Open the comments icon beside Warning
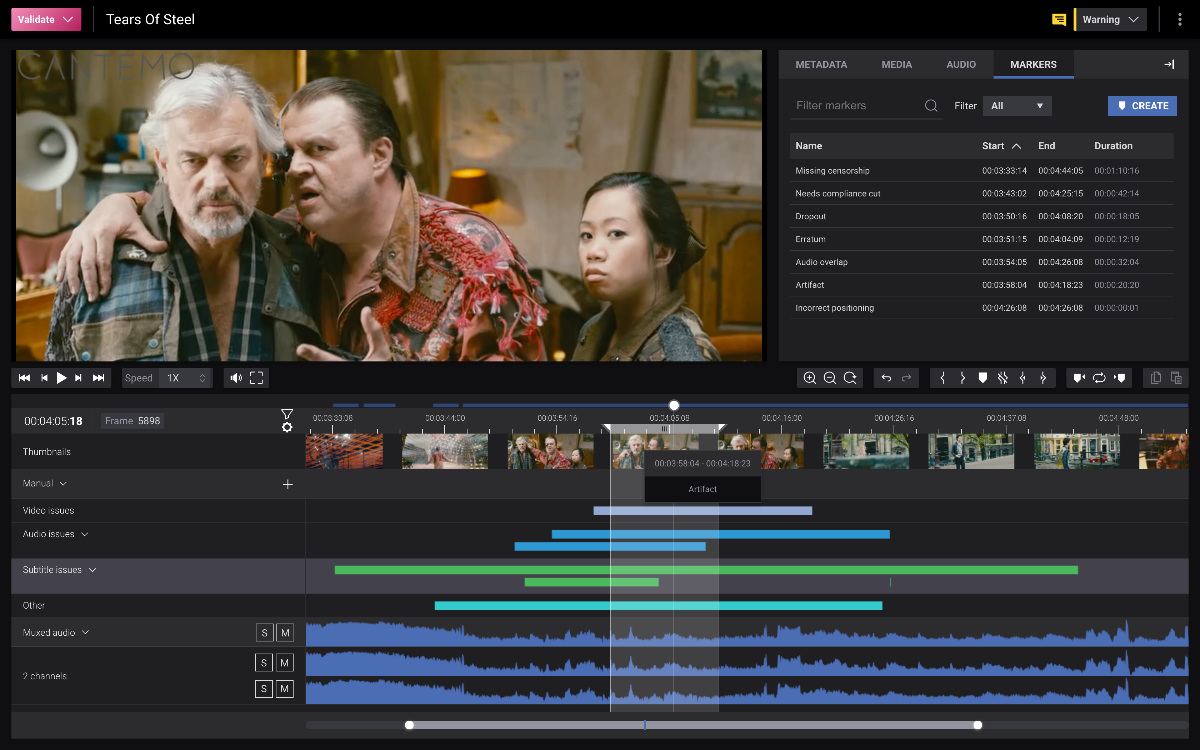This screenshot has height=750, width=1200. click(x=1059, y=19)
